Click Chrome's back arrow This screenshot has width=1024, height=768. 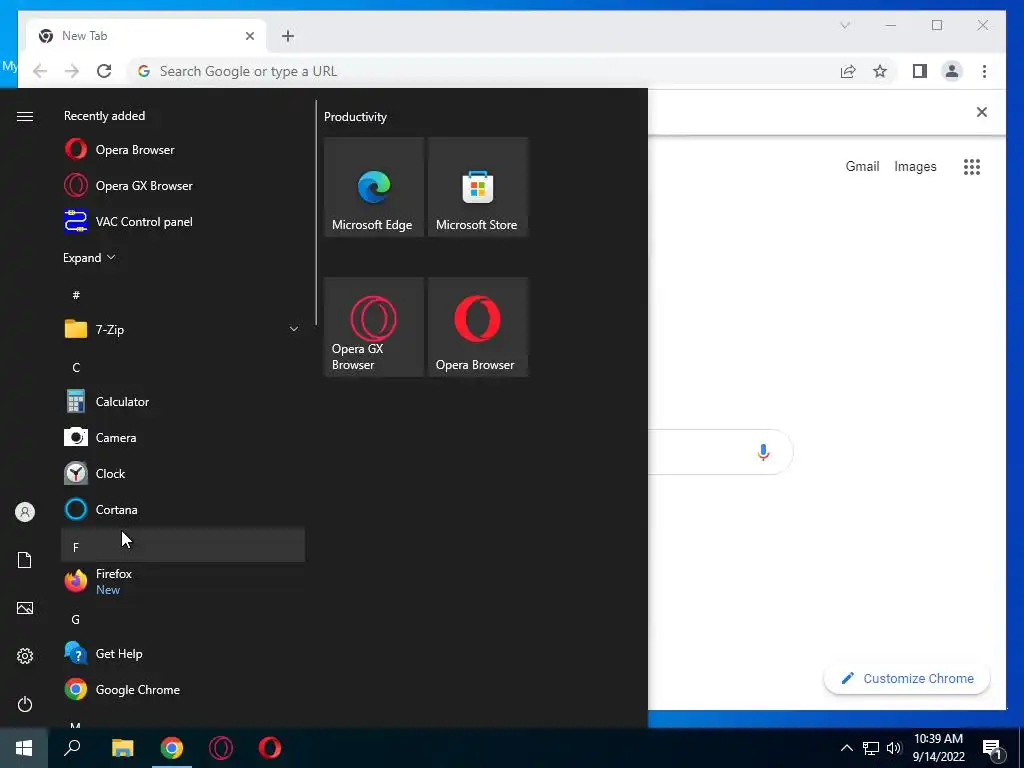click(x=40, y=71)
